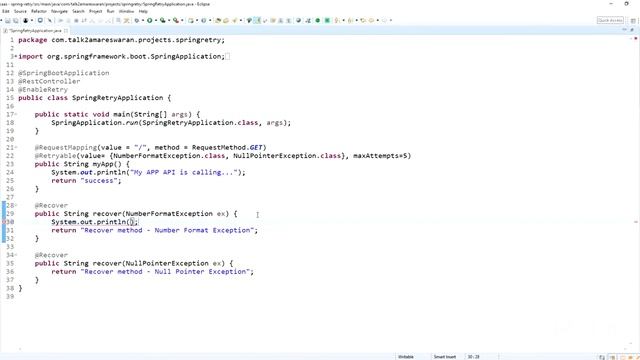Open the Next Annotation dropdown arrow

coord(343,20)
